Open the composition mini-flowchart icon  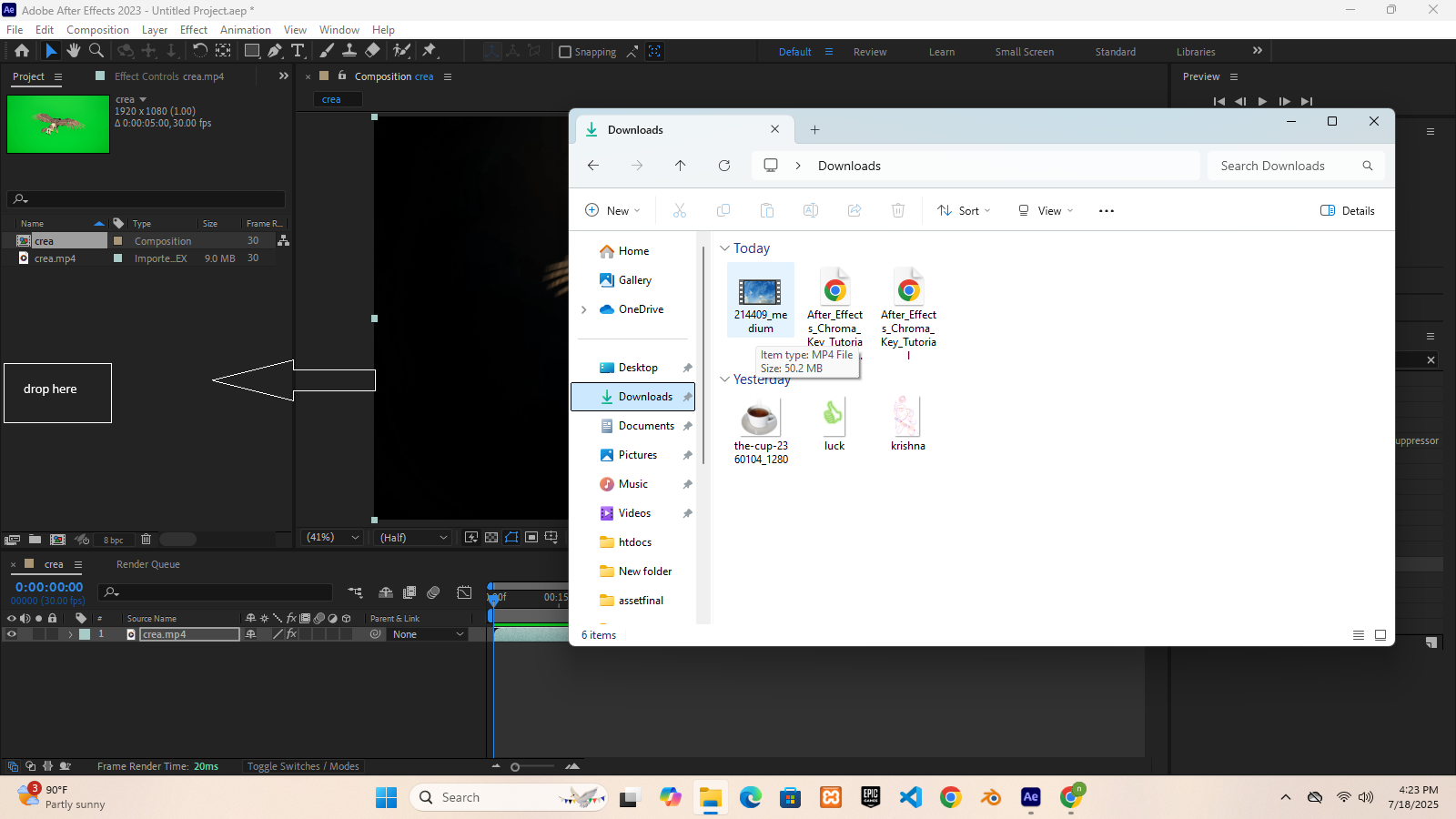(x=355, y=592)
